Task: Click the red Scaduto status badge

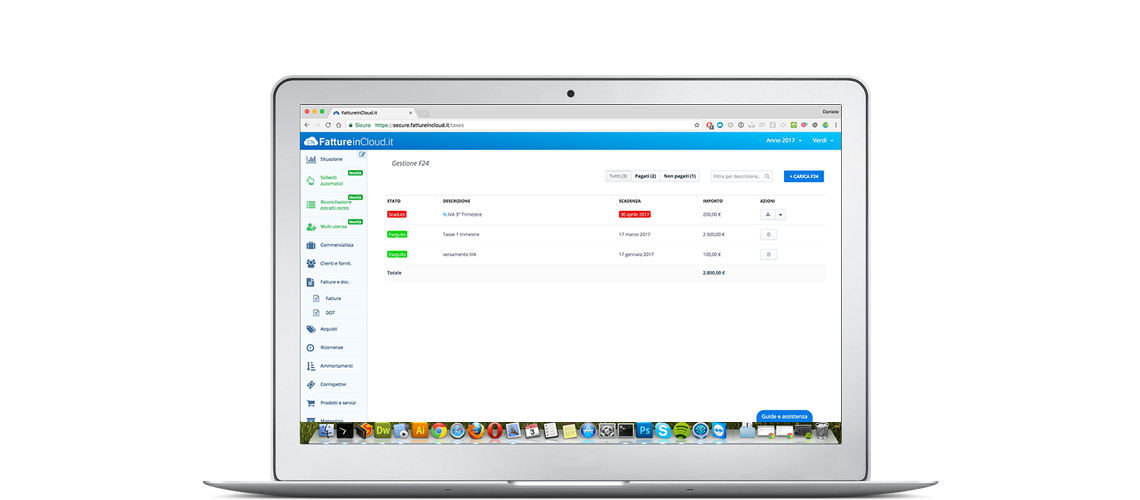Action: tap(397, 214)
